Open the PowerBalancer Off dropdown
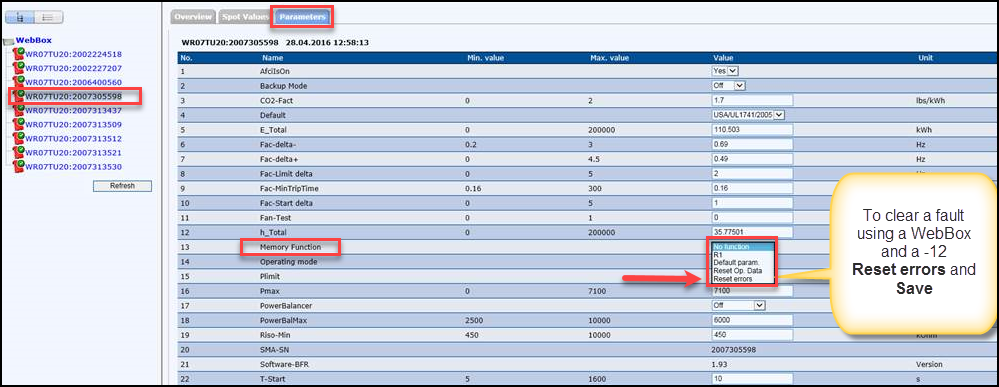 (x=738, y=305)
